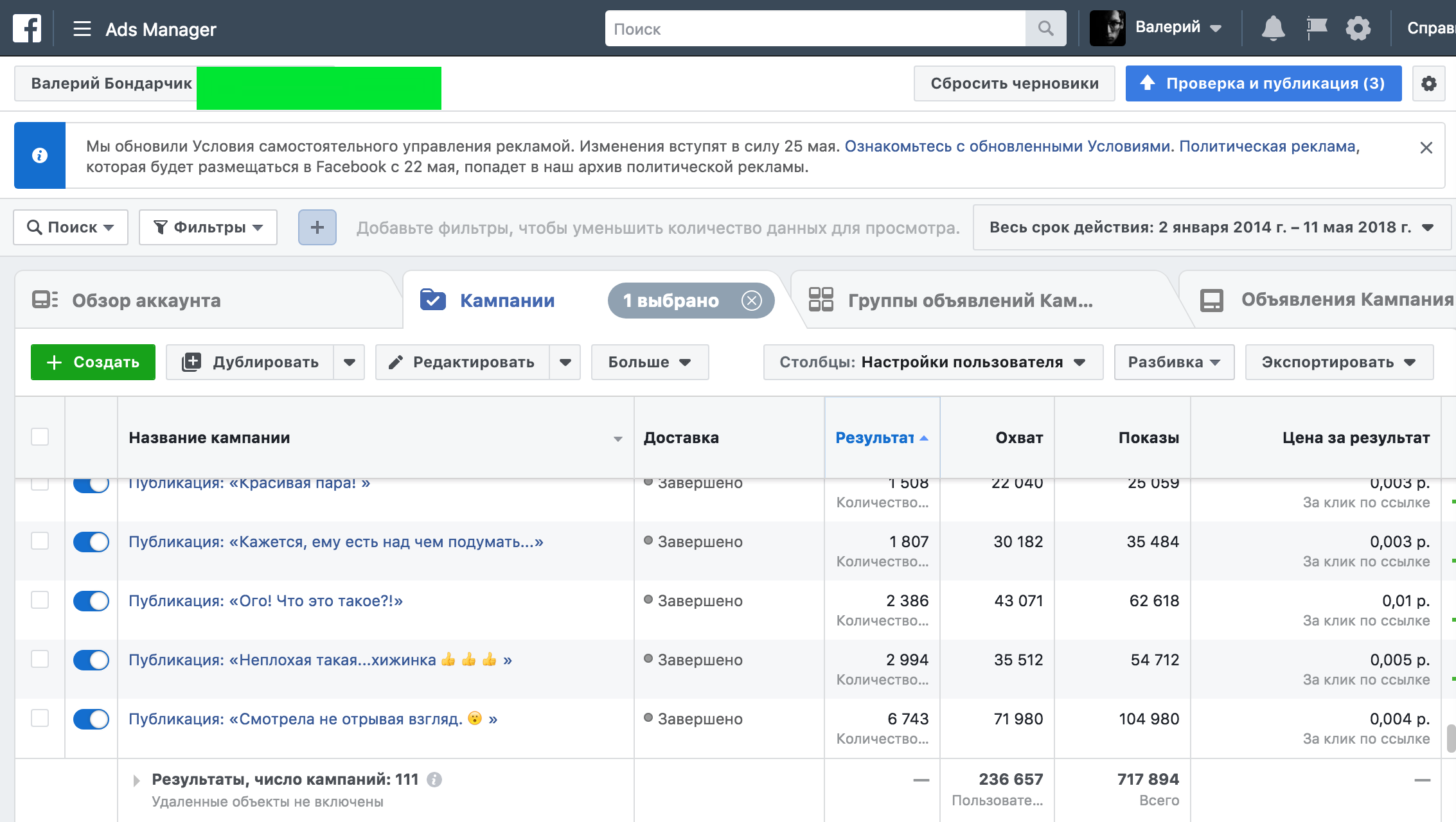
Task: Turn off «Ого! Что это такое?!» campaign
Action: coord(91,601)
